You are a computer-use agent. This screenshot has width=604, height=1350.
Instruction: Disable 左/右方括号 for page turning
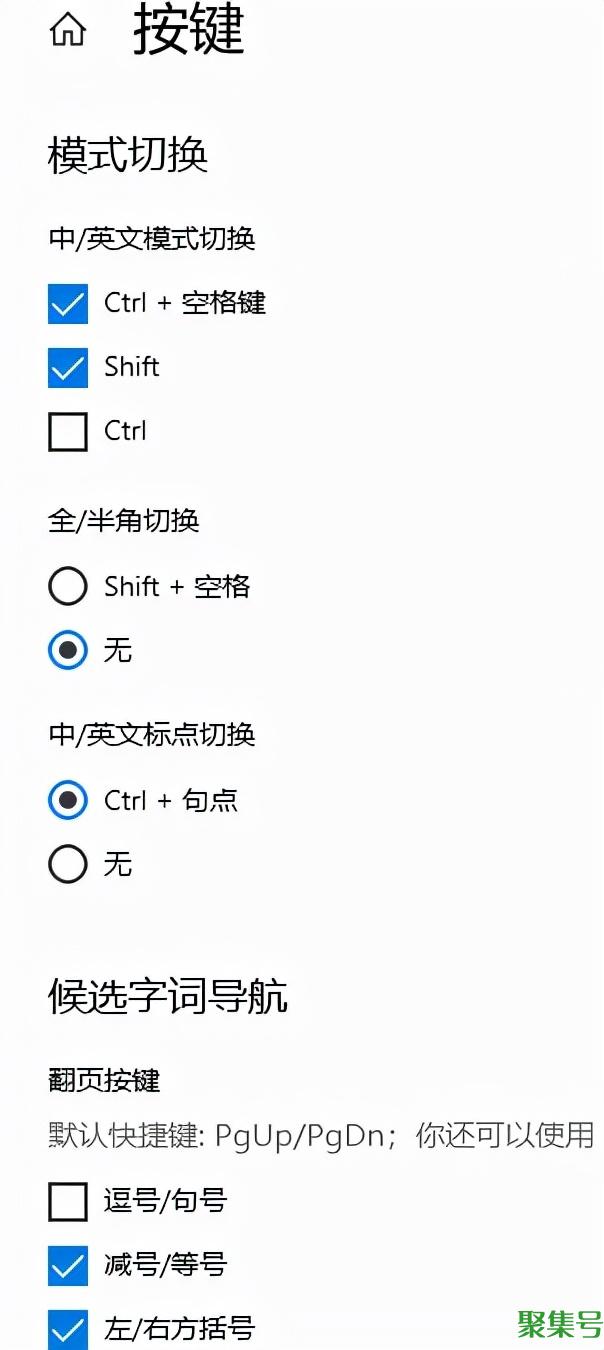click(67, 1330)
